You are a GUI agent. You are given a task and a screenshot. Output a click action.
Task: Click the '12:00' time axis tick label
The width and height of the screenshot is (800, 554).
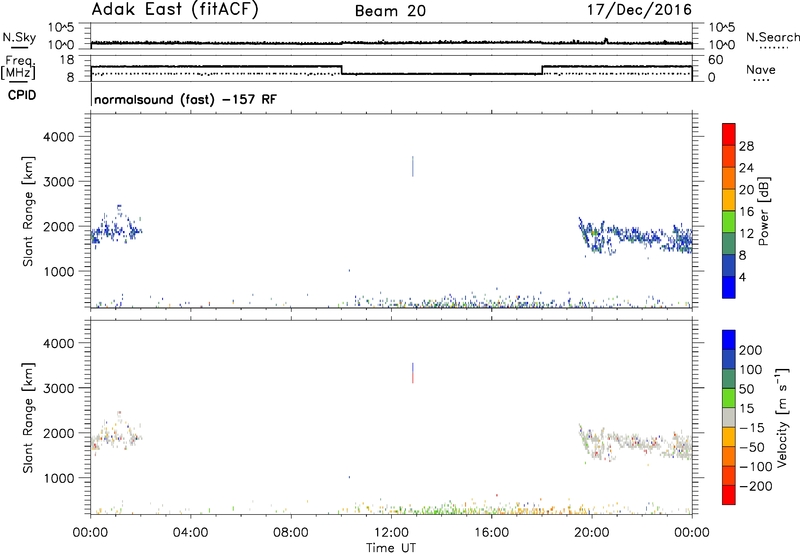pyautogui.click(x=391, y=533)
